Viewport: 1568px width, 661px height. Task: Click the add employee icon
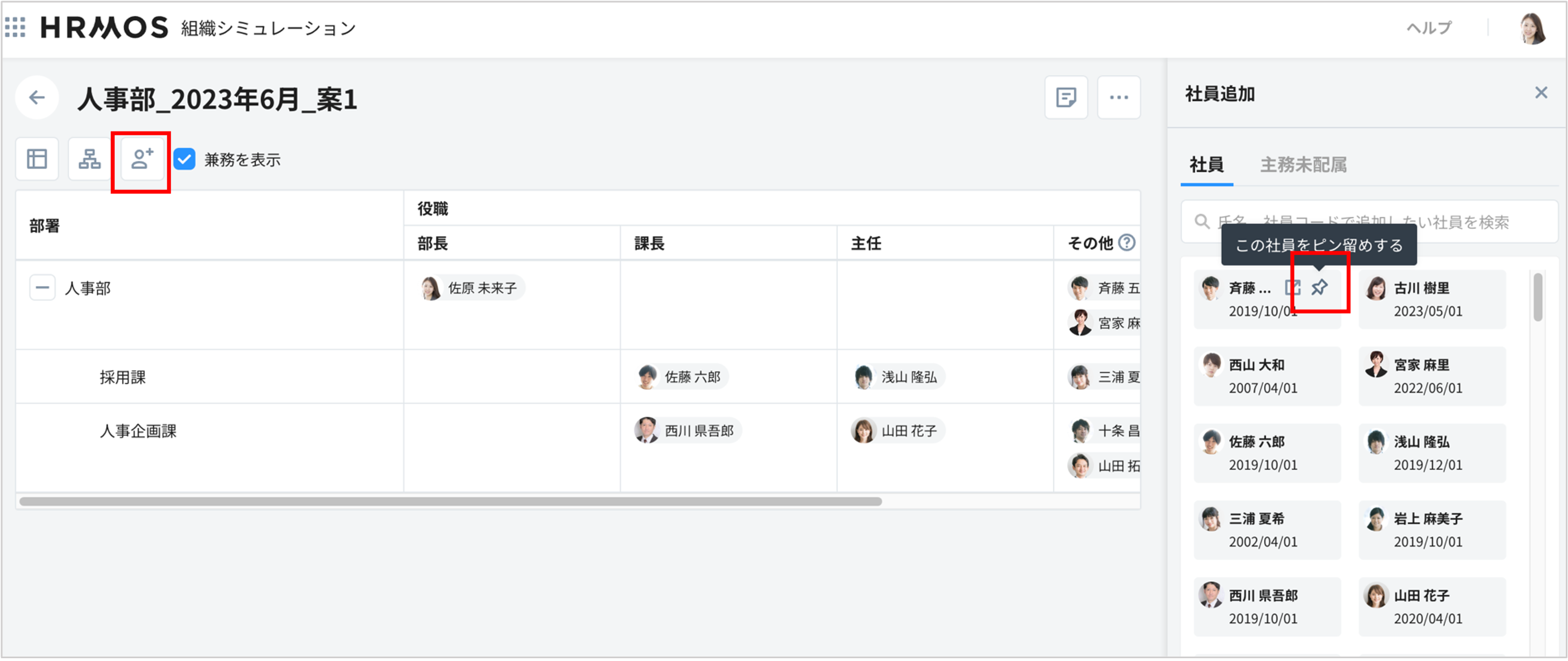(x=142, y=159)
